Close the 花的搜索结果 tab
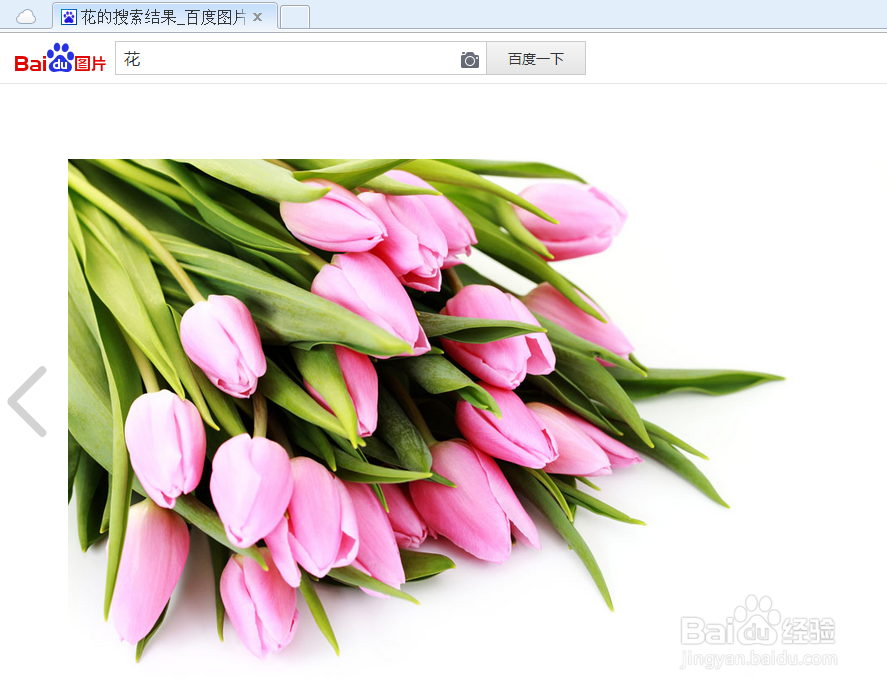This screenshot has height=690, width=887. (257, 18)
